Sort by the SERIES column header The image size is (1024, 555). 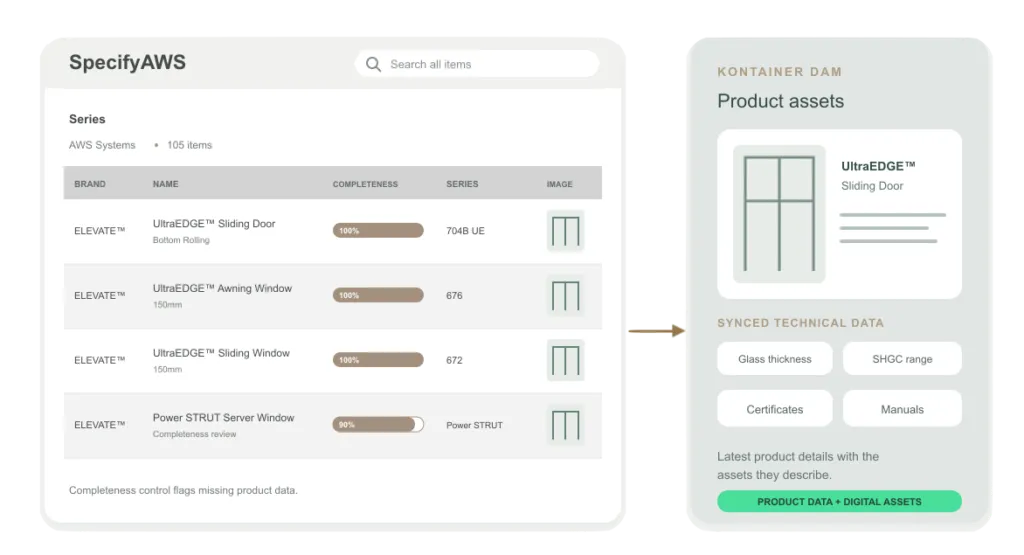(x=462, y=184)
